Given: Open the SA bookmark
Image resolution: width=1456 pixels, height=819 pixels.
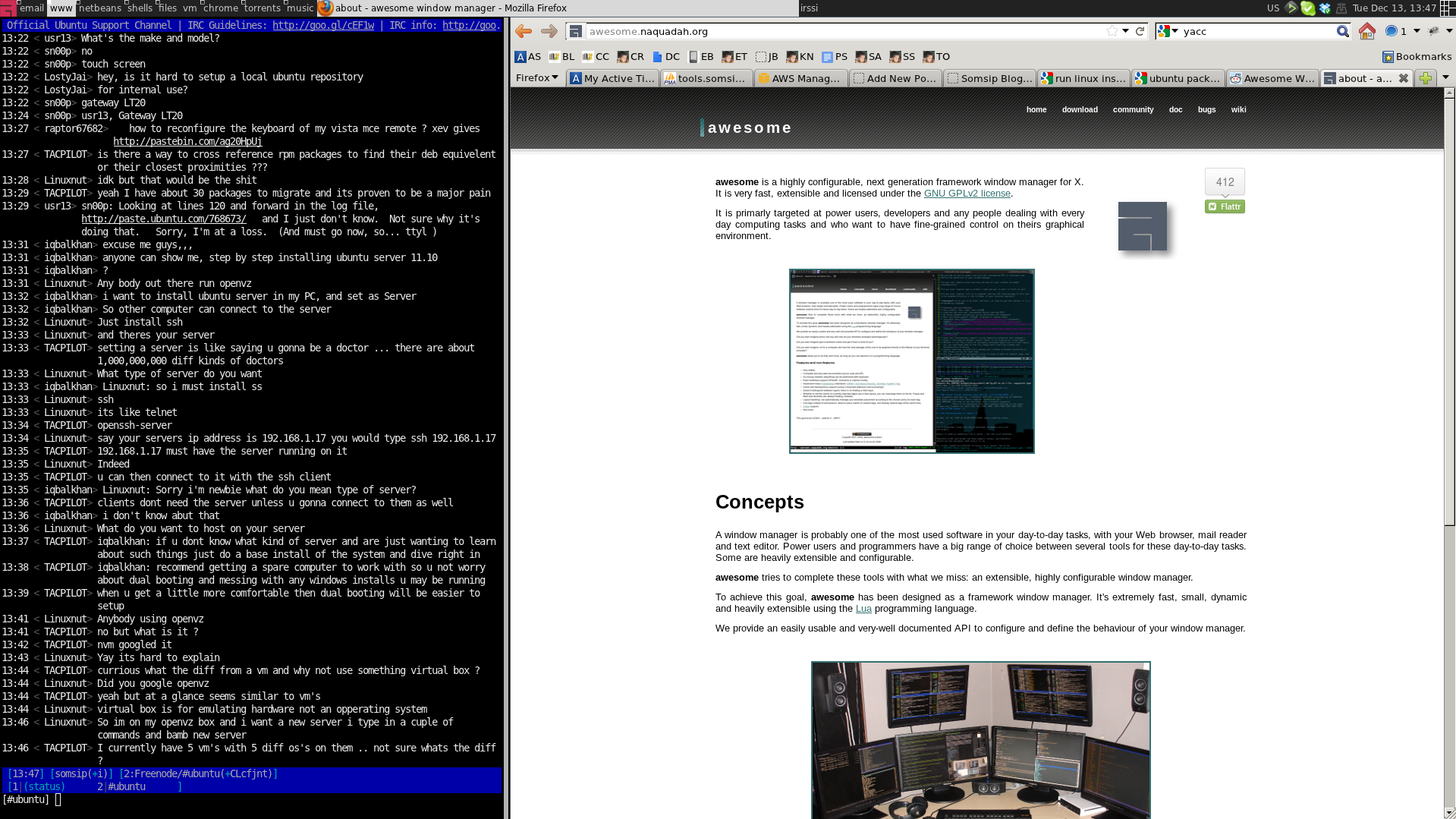Looking at the screenshot, I should click(x=869, y=57).
